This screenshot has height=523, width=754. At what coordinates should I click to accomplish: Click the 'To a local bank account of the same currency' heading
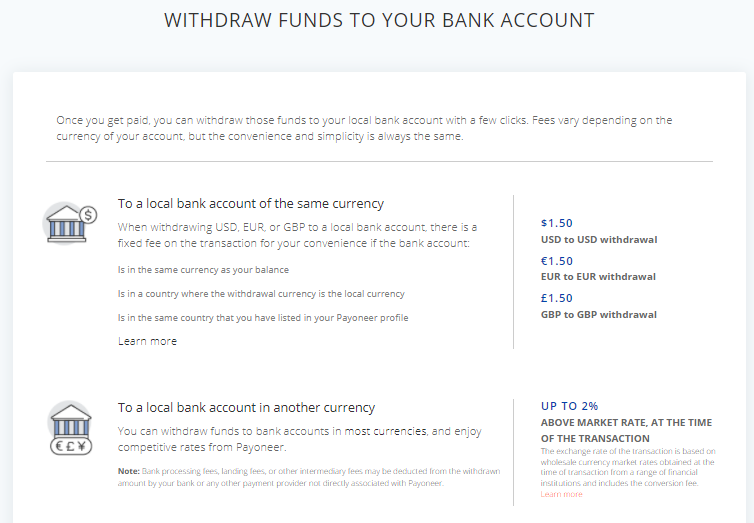click(x=251, y=204)
